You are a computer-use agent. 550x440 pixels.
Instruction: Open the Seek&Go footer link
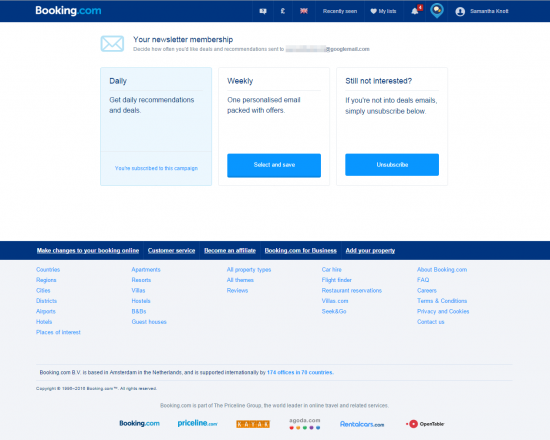click(334, 311)
